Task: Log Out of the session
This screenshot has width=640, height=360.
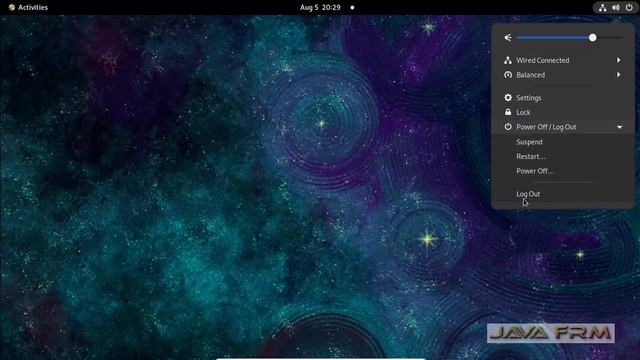Action: pyautogui.click(x=563, y=194)
